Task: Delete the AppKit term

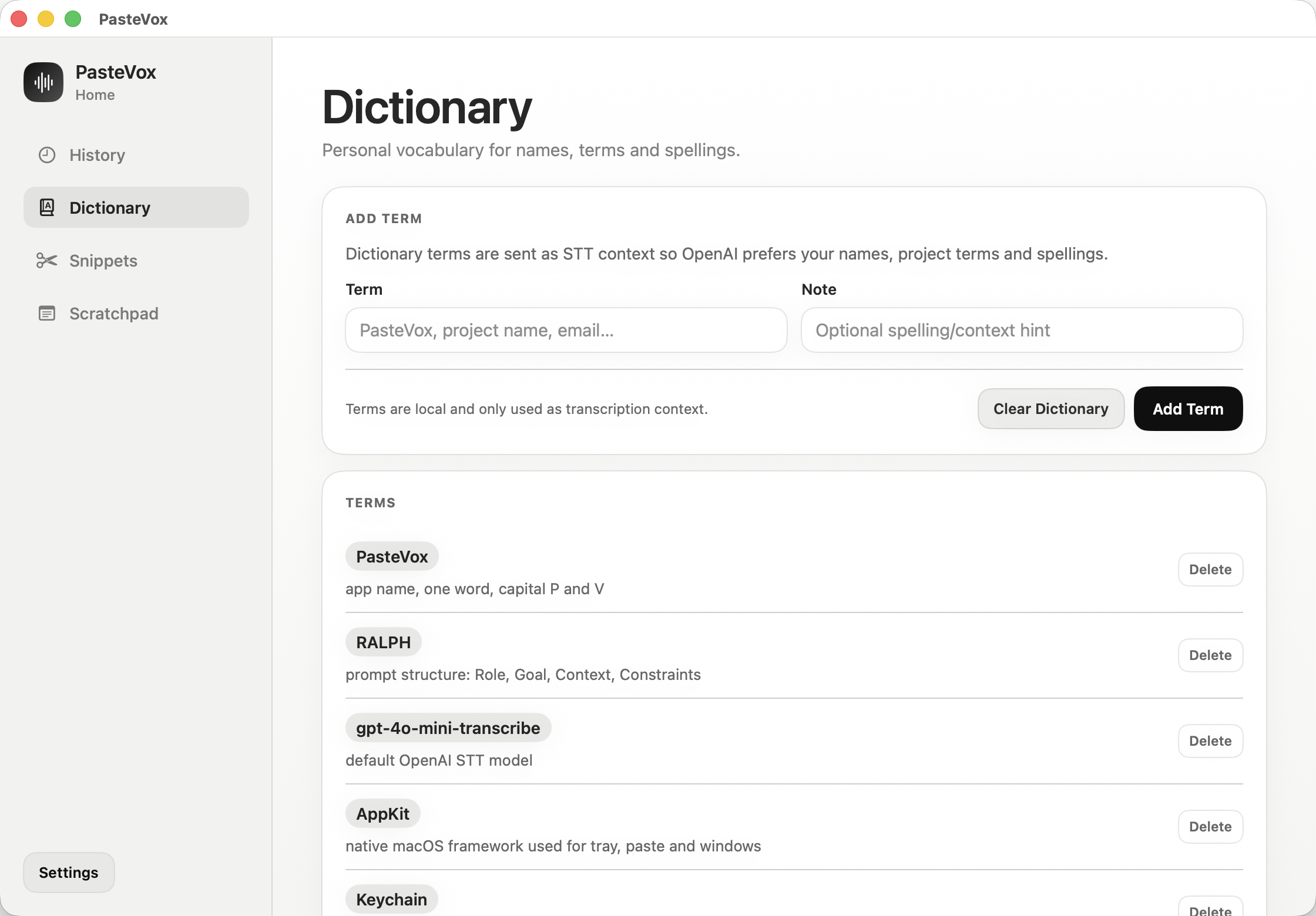Action: pyautogui.click(x=1211, y=827)
